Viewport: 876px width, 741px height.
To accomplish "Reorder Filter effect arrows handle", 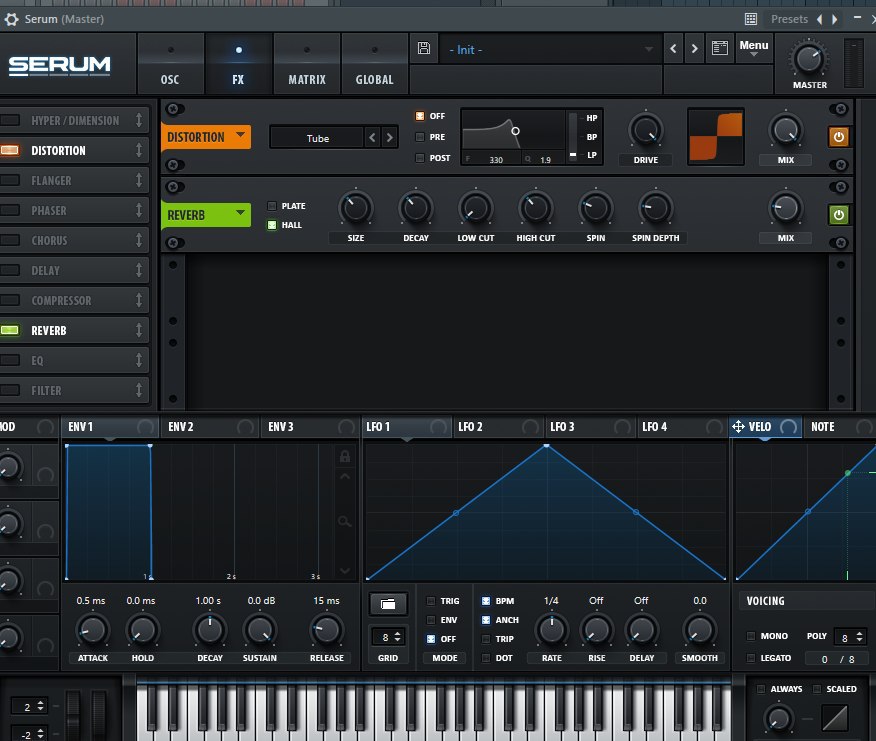I will point(139,390).
